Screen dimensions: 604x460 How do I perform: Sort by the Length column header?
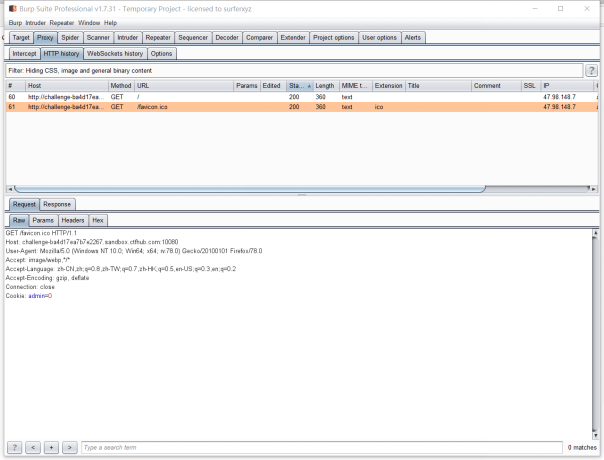pos(326,86)
